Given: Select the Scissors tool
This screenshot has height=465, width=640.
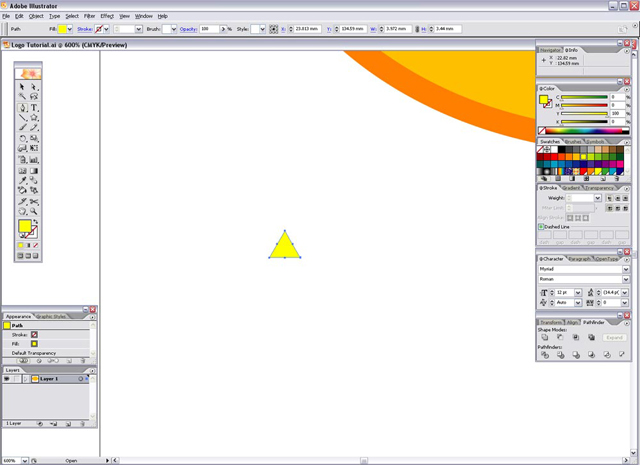Looking at the screenshot, I should (x=34, y=202).
